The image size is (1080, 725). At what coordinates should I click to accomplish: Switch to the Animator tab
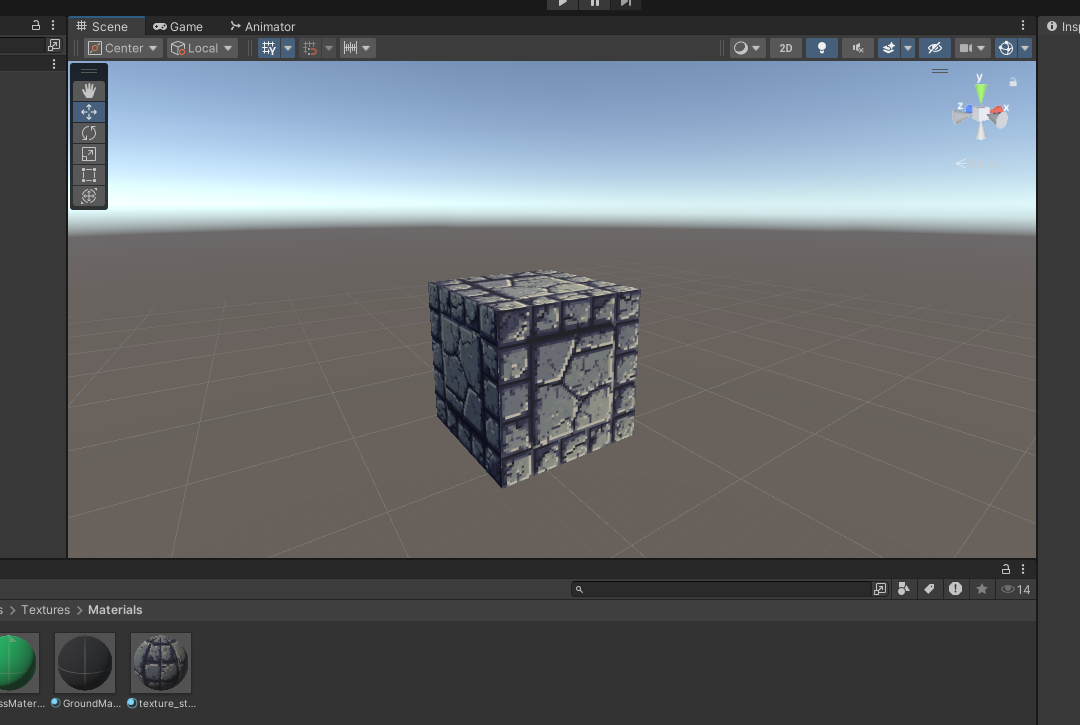point(262,26)
